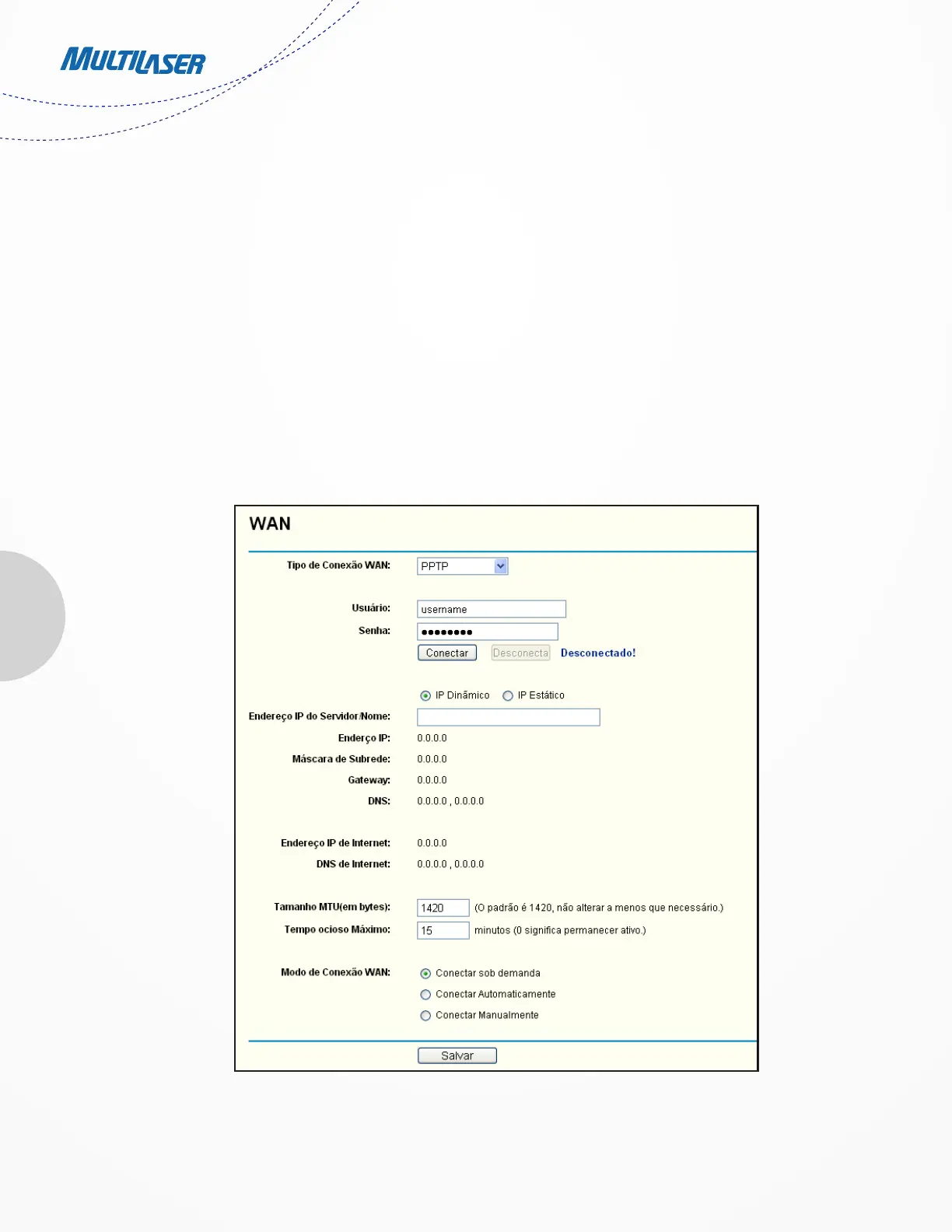Click the Desconectado! status text
The image size is (952, 1232).
[x=598, y=653]
